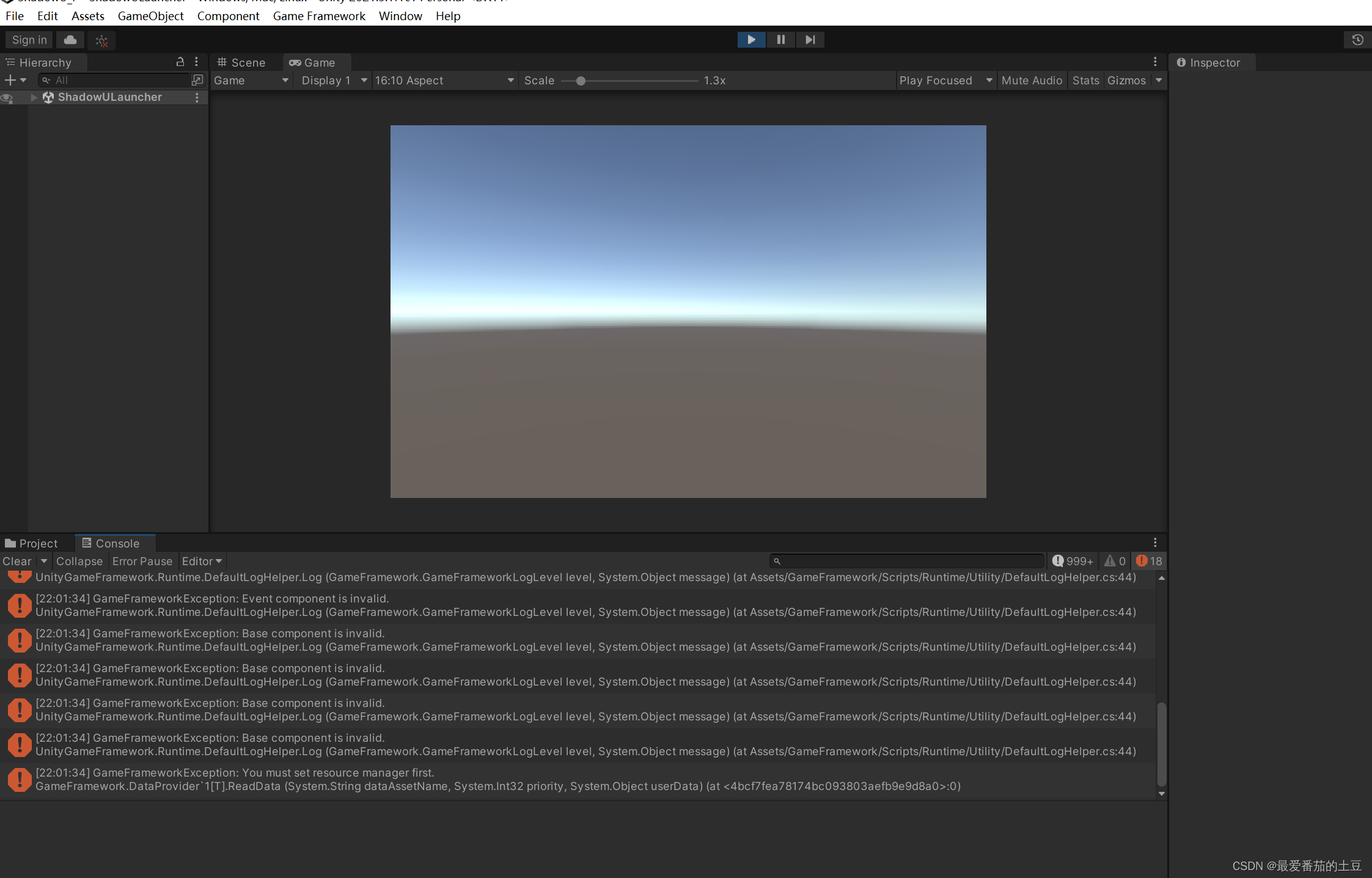The height and width of the screenshot is (878, 1372).
Task: Expand the ShadowULauncher hierarchy item
Action: 35,97
